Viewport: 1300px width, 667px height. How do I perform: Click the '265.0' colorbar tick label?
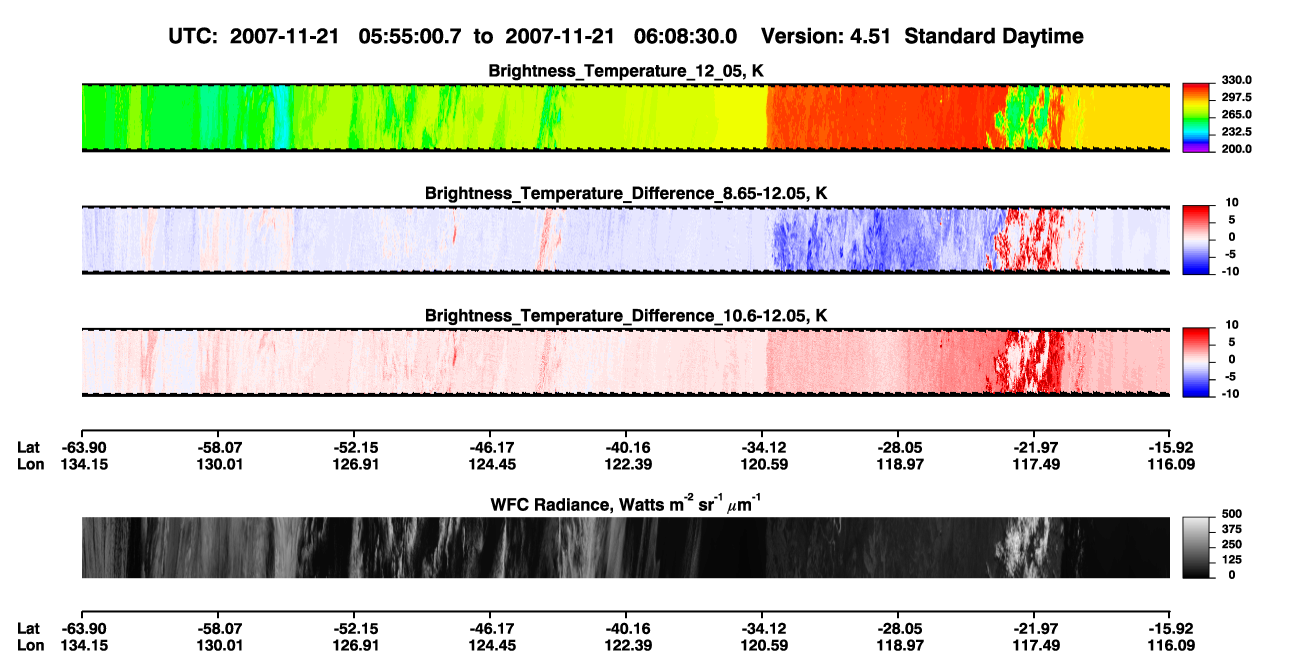point(1235,115)
